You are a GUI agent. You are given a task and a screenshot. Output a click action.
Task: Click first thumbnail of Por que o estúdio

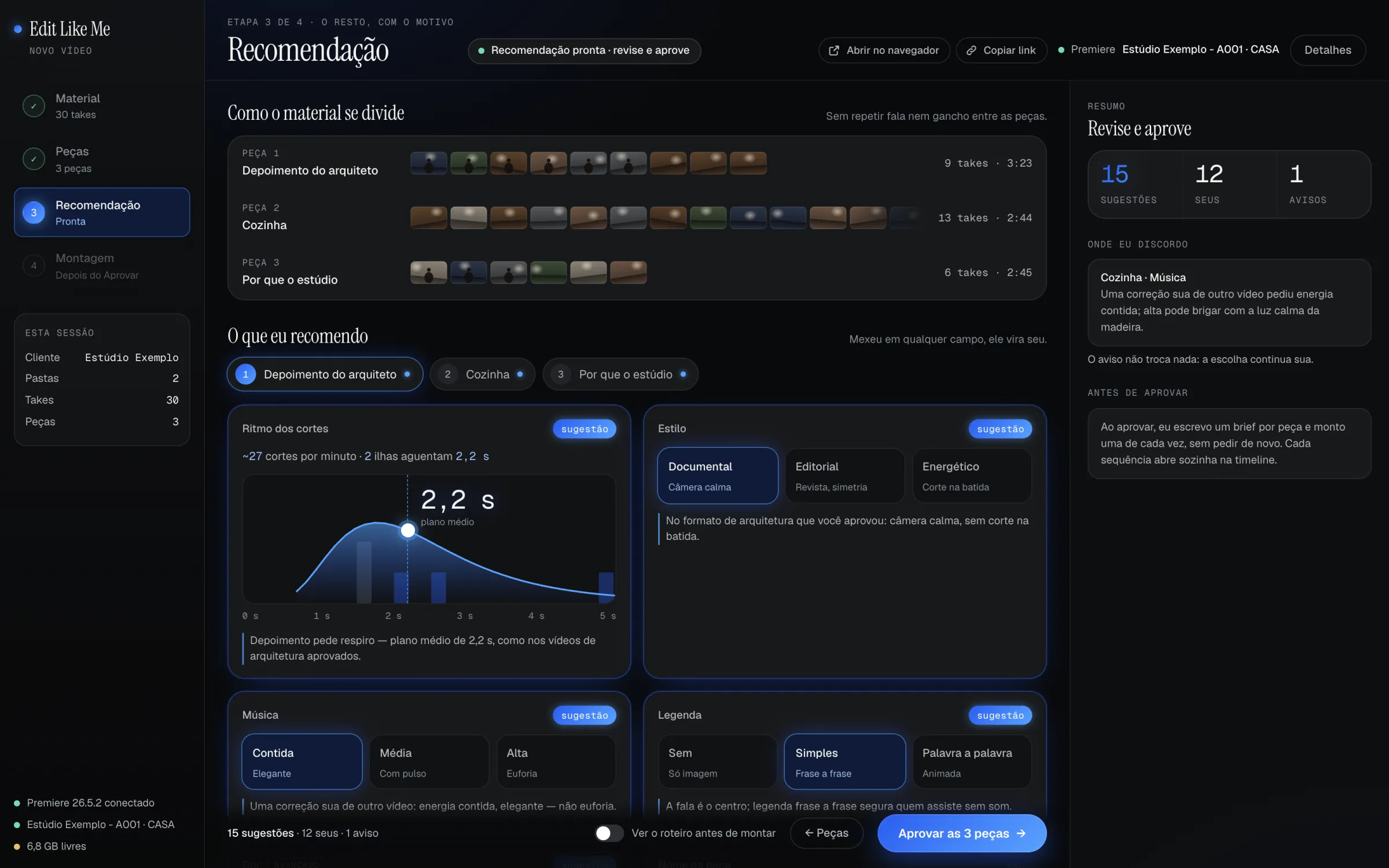coord(429,273)
